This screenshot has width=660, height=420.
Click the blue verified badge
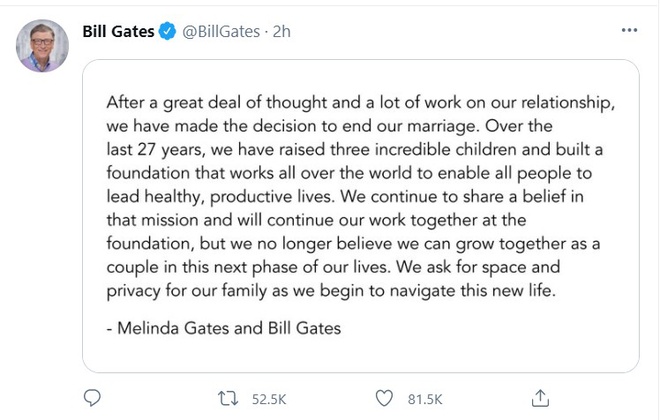[x=167, y=31]
